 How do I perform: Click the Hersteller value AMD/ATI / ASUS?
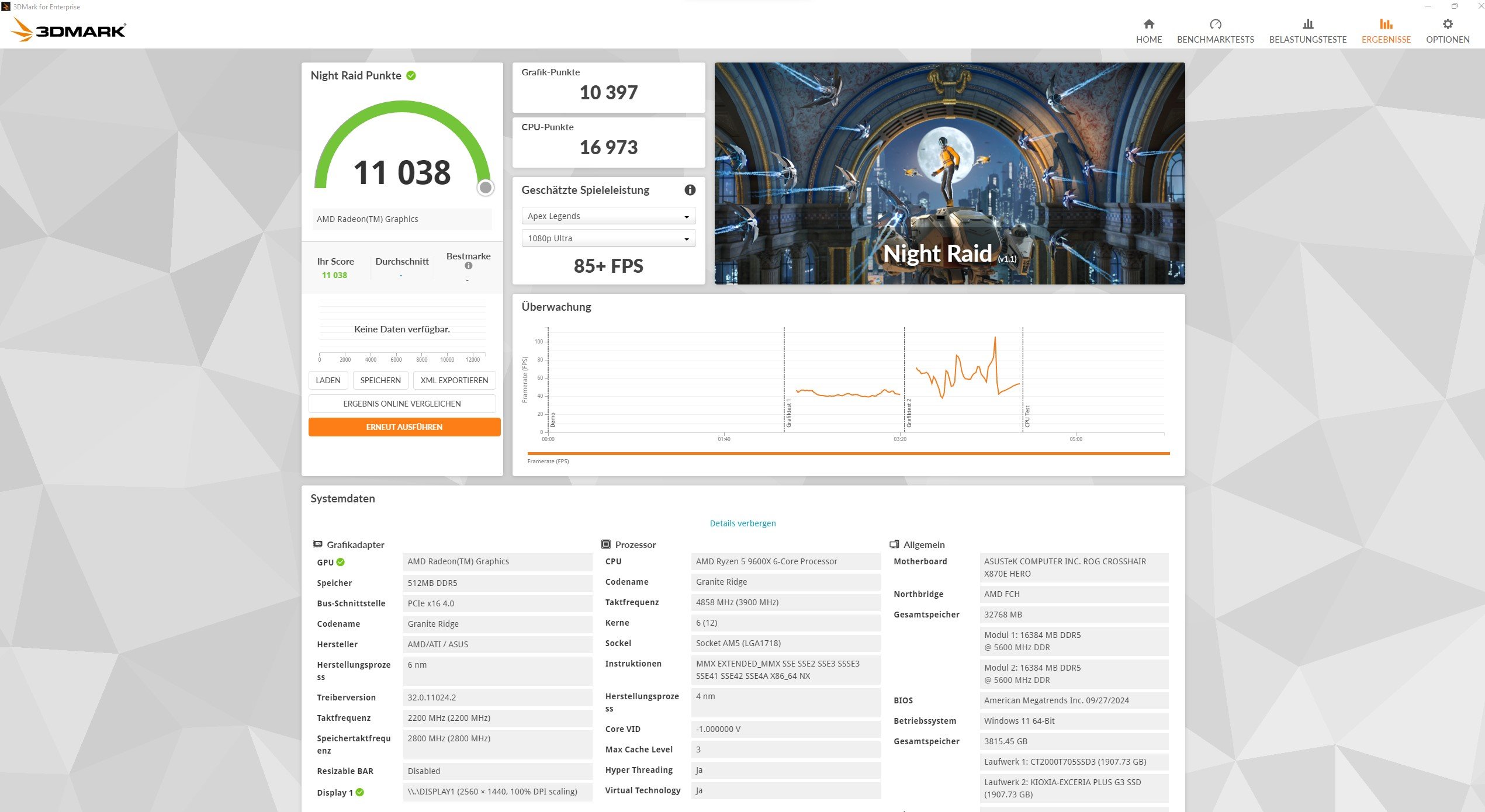pyautogui.click(x=497, y=644)
